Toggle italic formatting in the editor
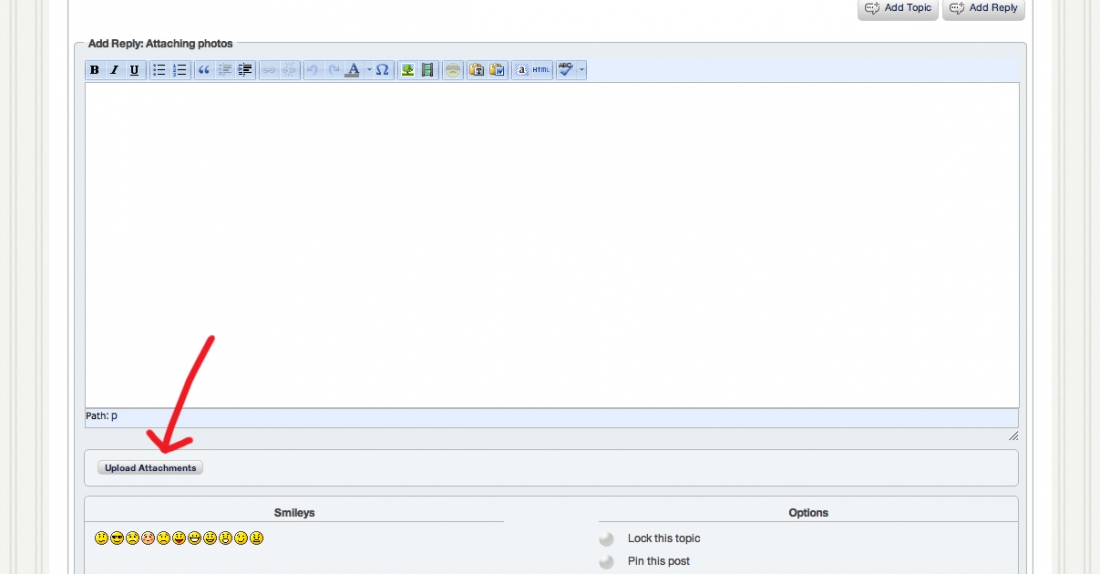This screenshot has width=1100, height=574. coord(114,70)
